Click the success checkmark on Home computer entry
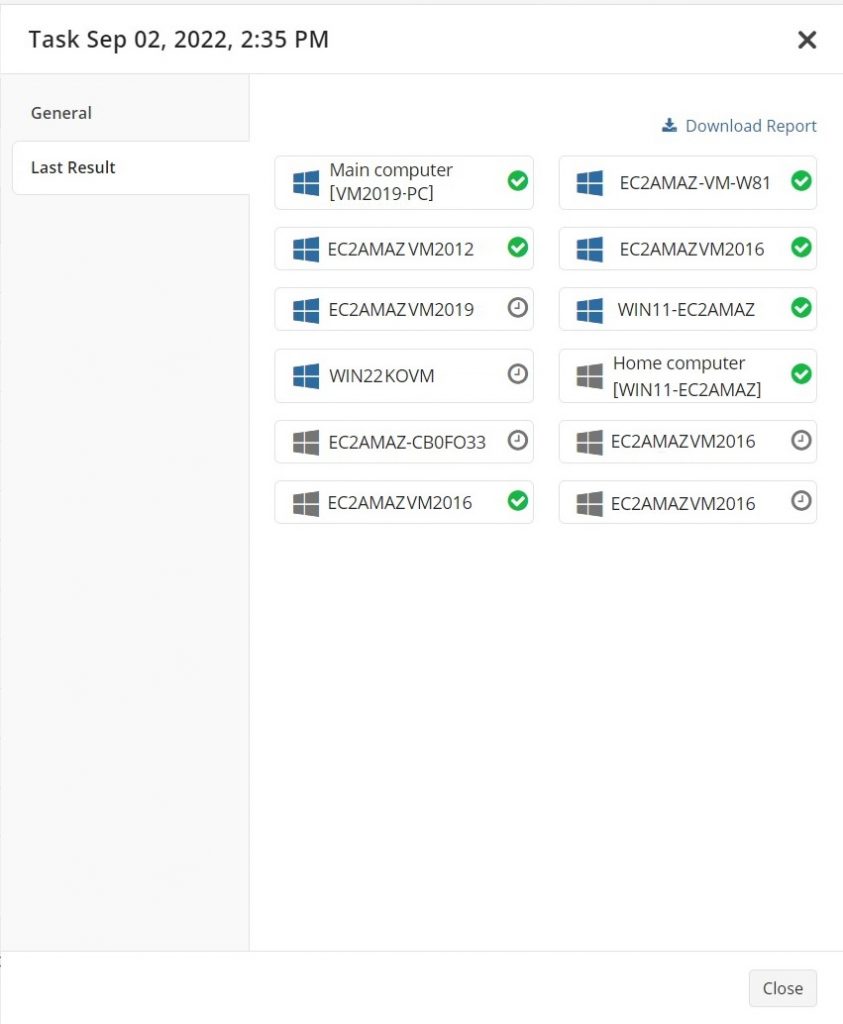The width and height of the screenshot is (843, 1024). click(x=800, y=375)
